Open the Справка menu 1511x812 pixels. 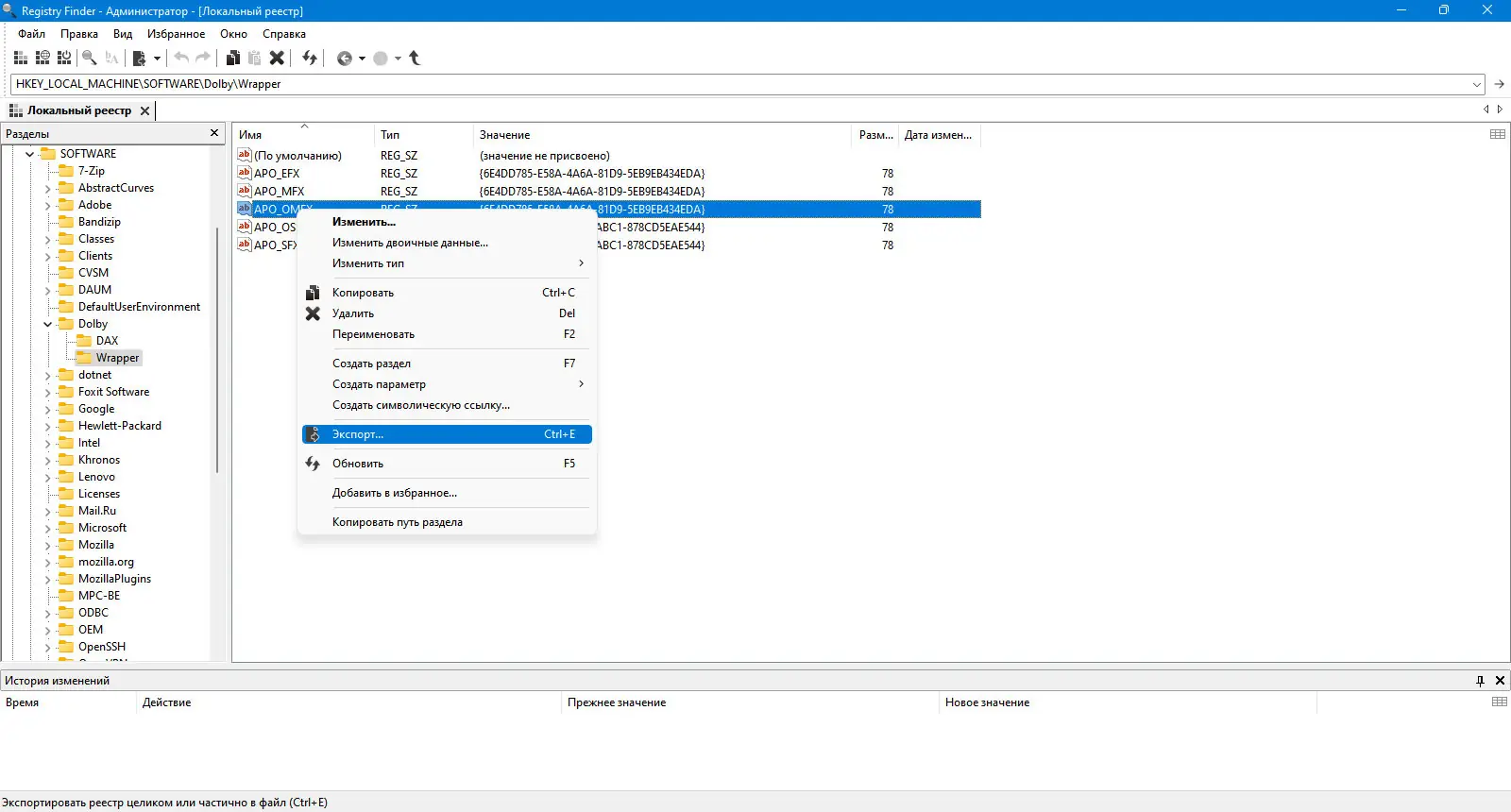(284, 34)
